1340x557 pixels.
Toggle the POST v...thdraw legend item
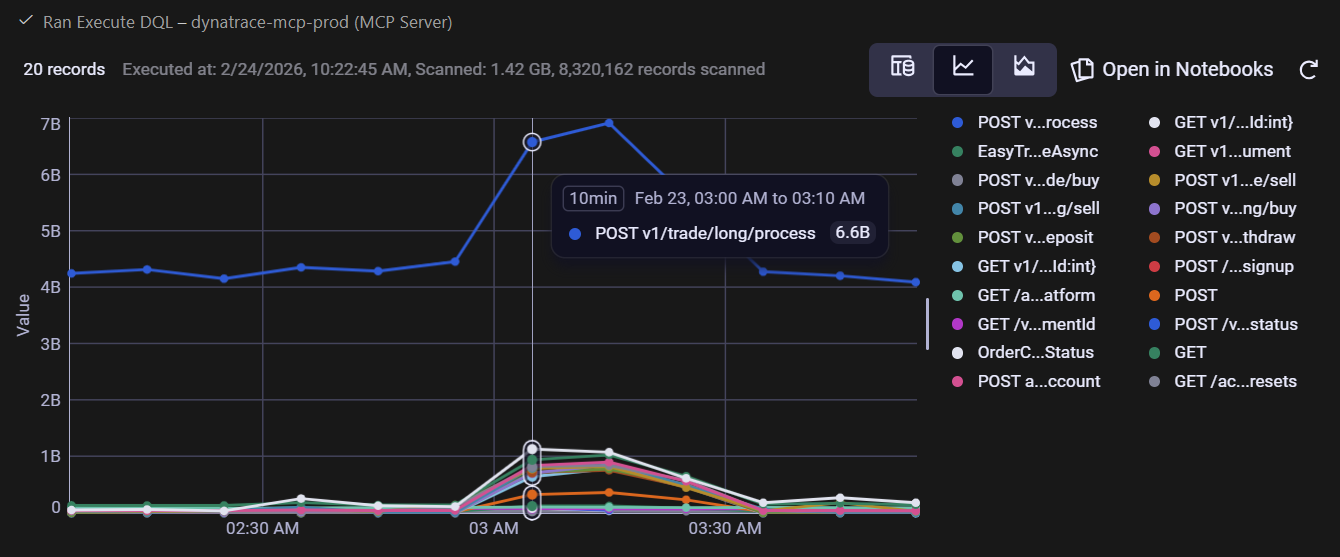pos(1235,238)
